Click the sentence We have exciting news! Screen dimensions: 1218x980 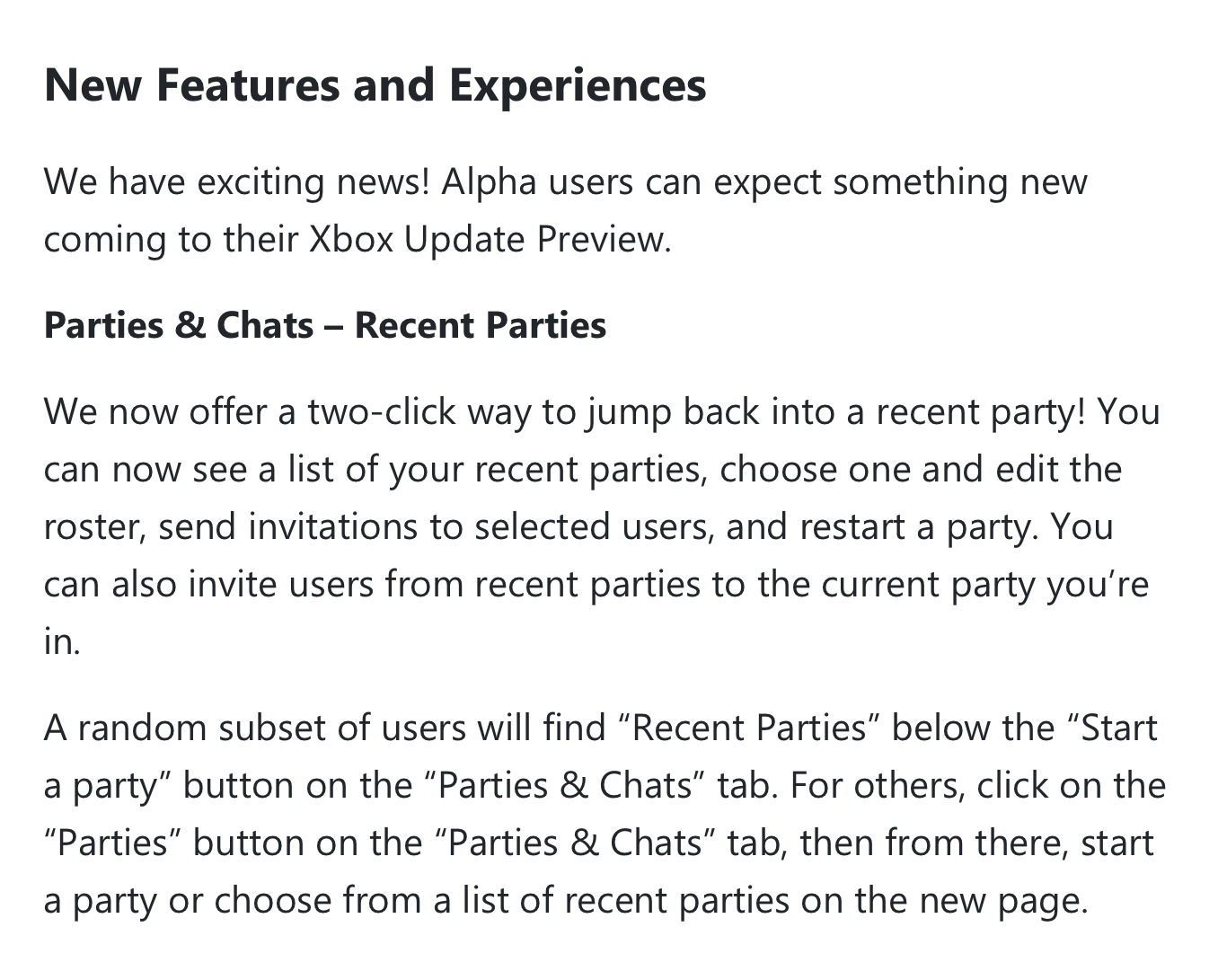237,182
